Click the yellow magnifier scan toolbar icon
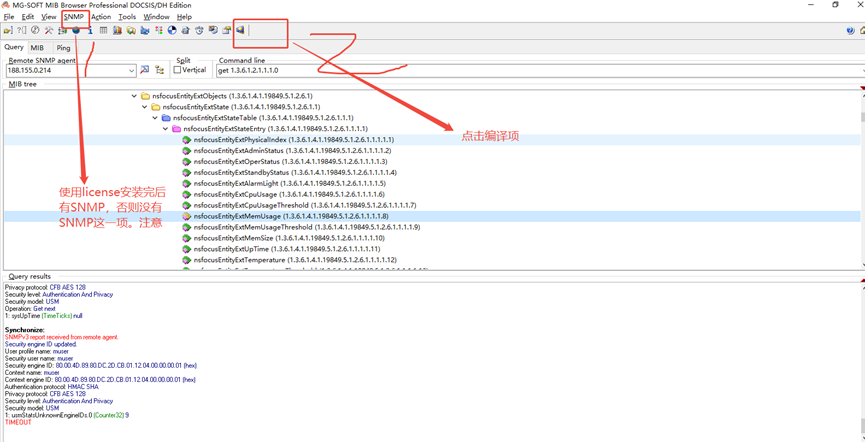This screenshot has height=442, width=865. point(131,30)
